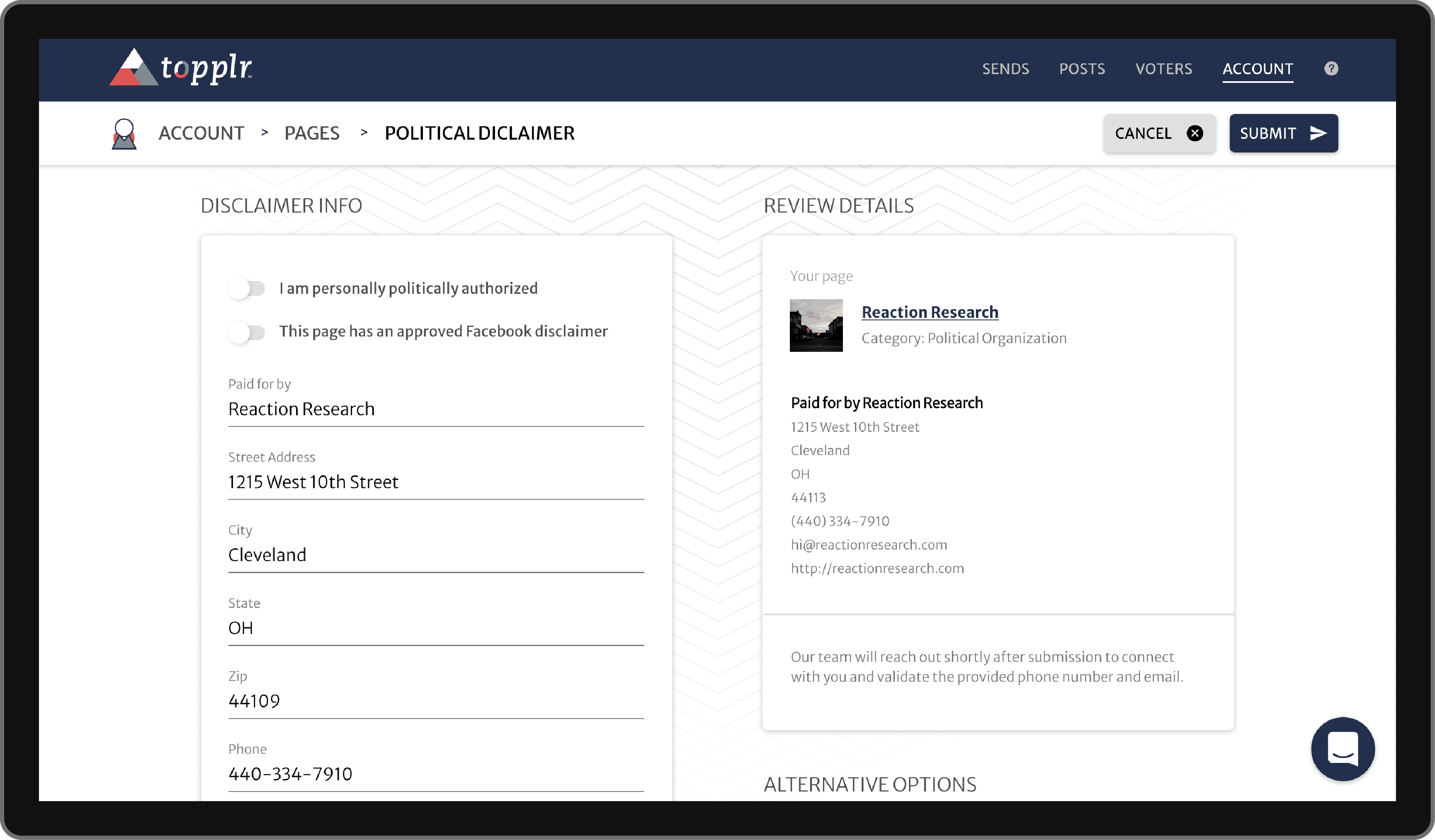
Task: Click the 'Your page' label
Action: click(821, 276)
